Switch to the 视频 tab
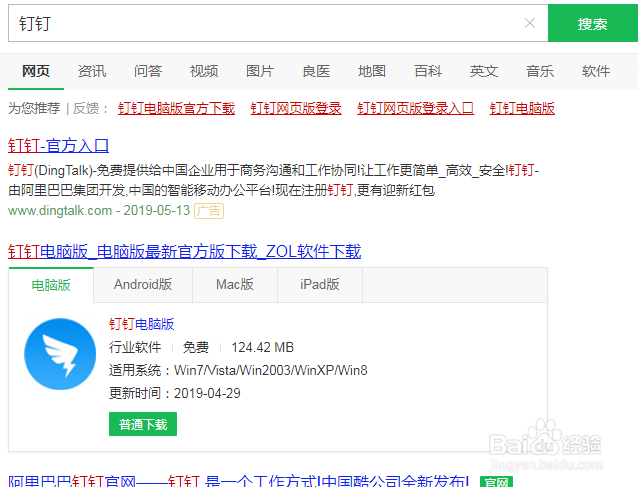 pos(204,71)
